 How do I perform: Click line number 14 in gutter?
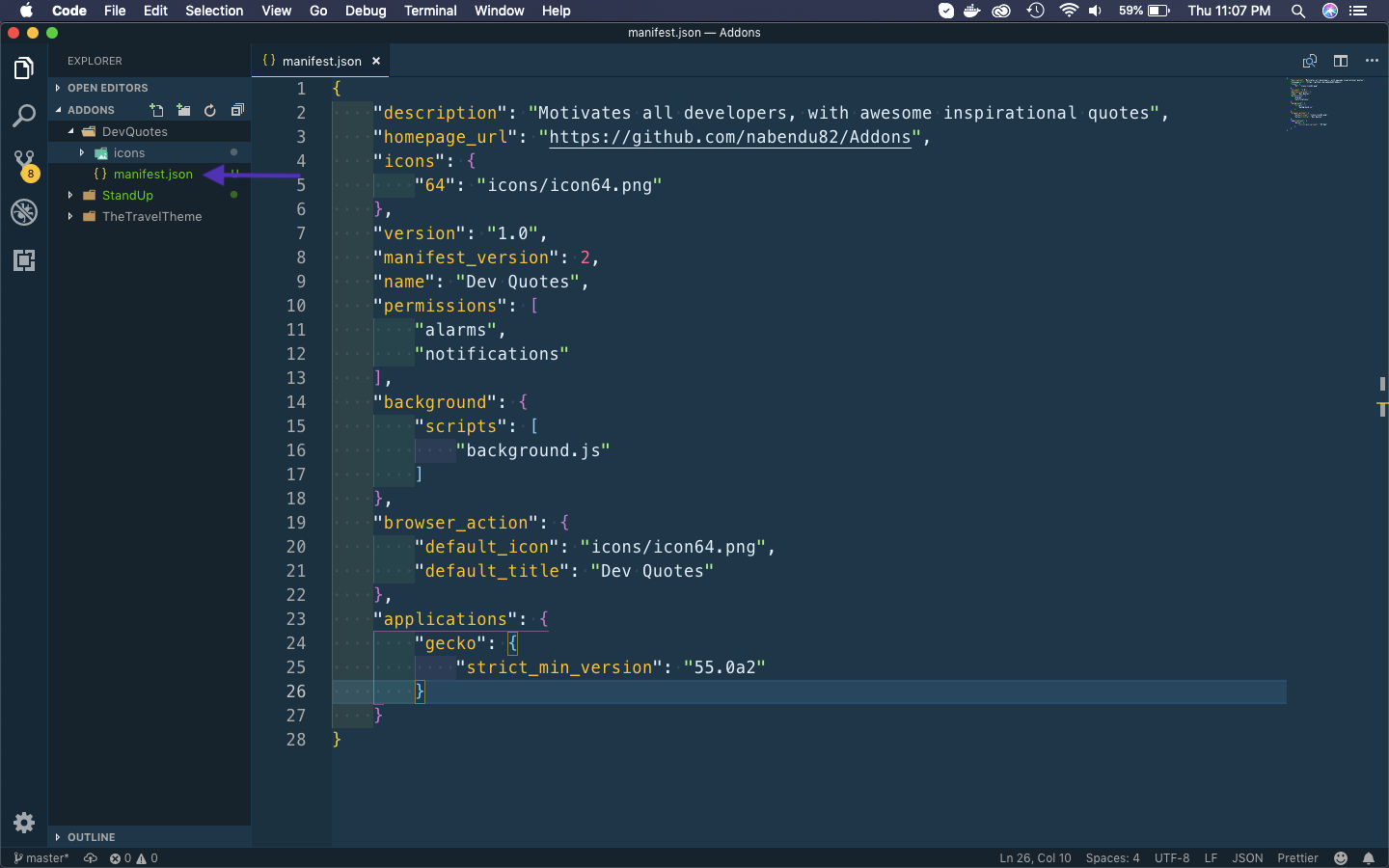(295, 402)
